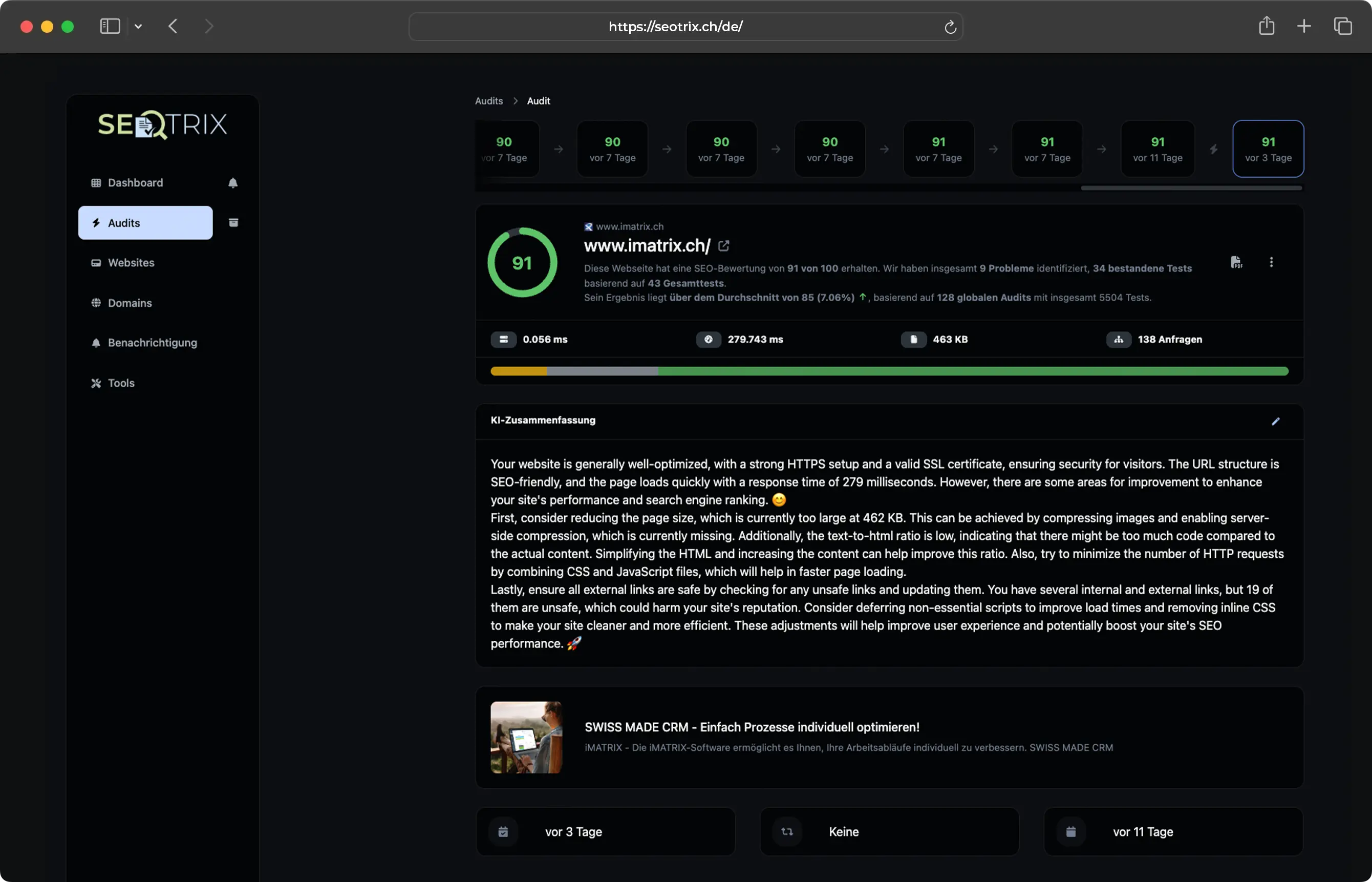Open the three-dot audit options menu

pyautogui.click(x=1271, y=262)
